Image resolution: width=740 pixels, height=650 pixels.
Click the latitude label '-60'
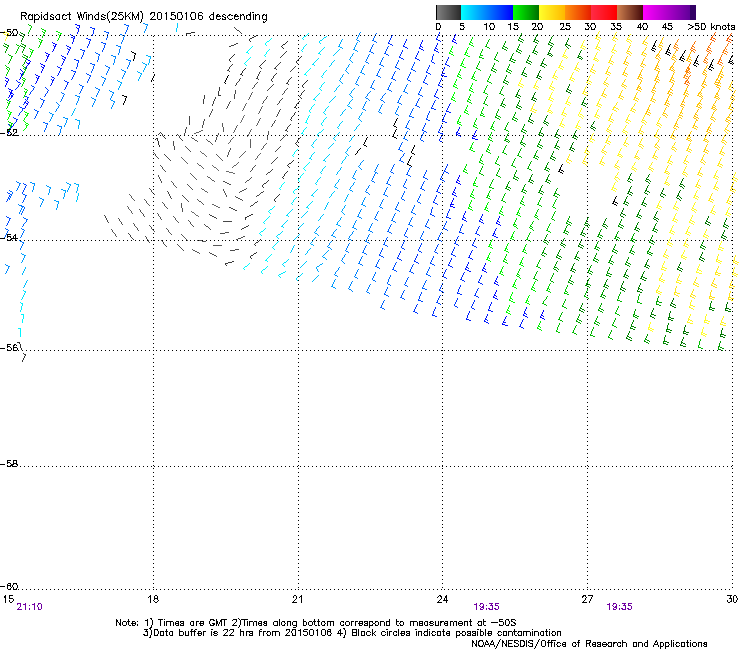point(9,586)
